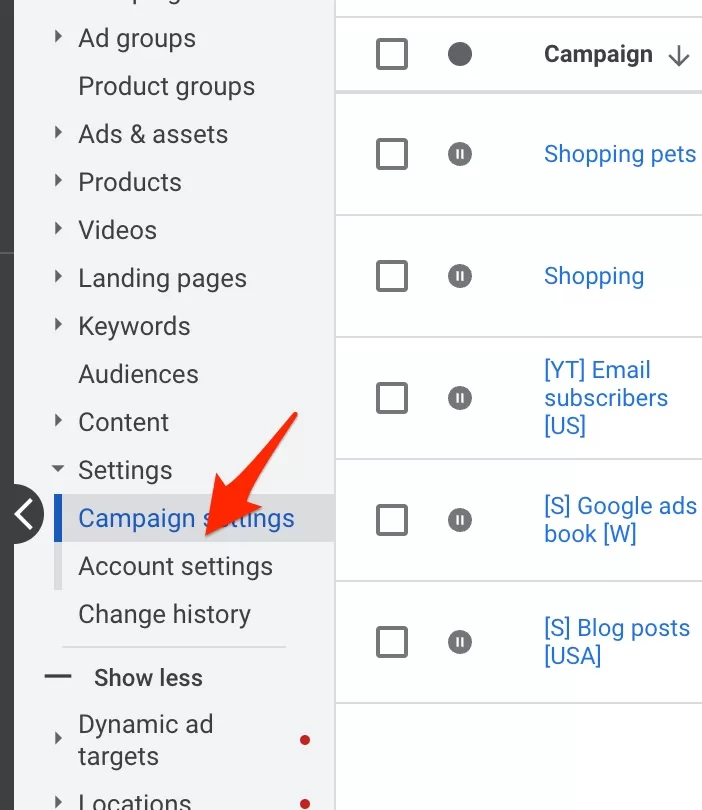Screen dimensions: 702x810
Task: Open Account settings in sidebar
Action: click(176, 566)
